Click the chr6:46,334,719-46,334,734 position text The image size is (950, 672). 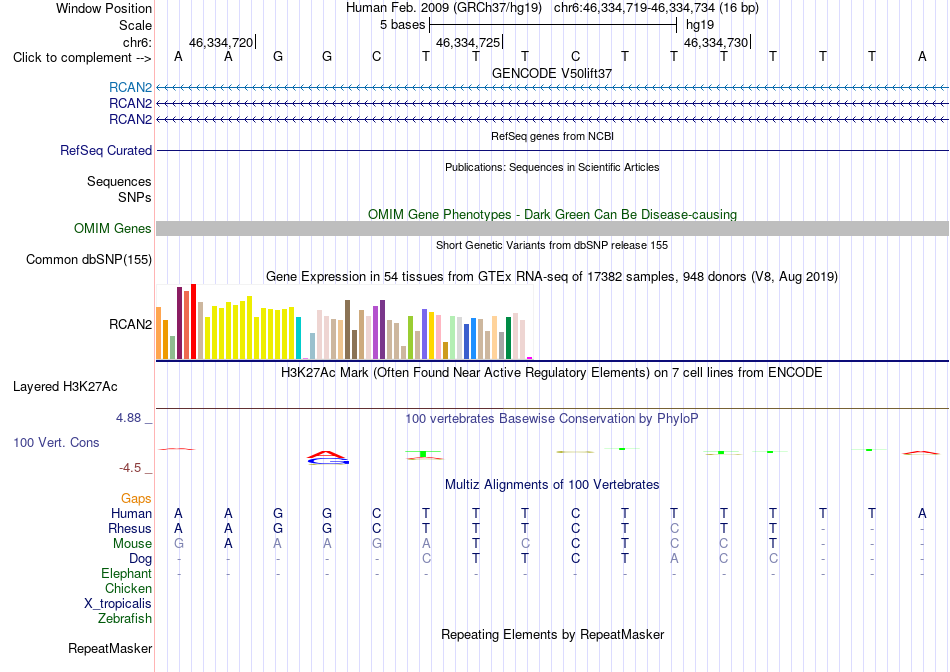click(x=656, y=8)
